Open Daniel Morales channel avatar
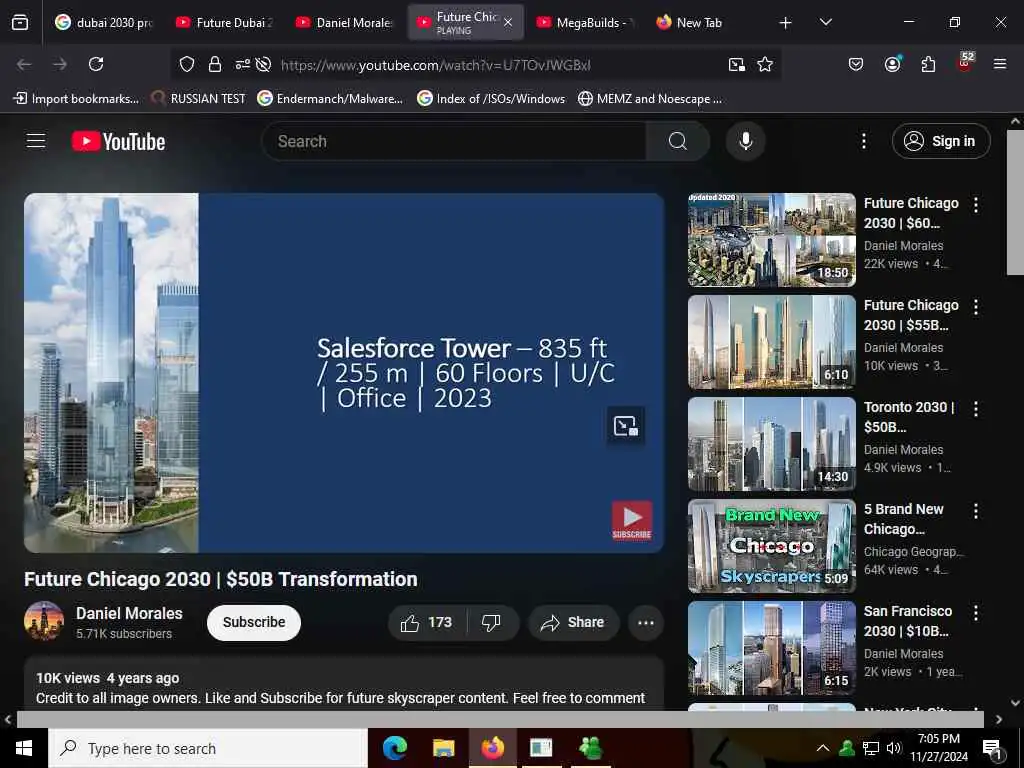Image resolution: width=1024 pixels, height=768 pixels. [x=44, y=621]
